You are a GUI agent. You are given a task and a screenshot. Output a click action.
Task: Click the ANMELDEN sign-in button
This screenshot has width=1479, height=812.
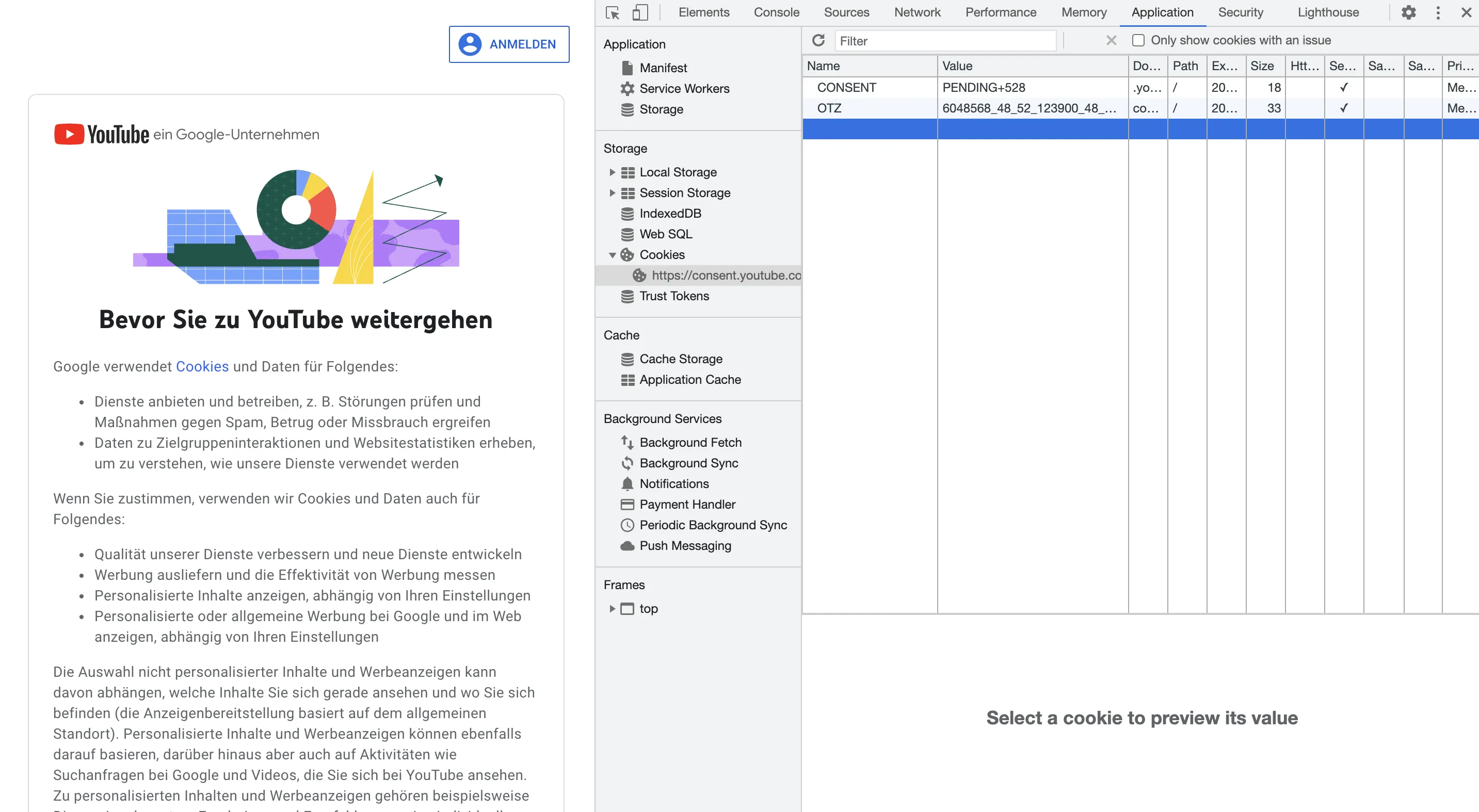click(509, 44)
